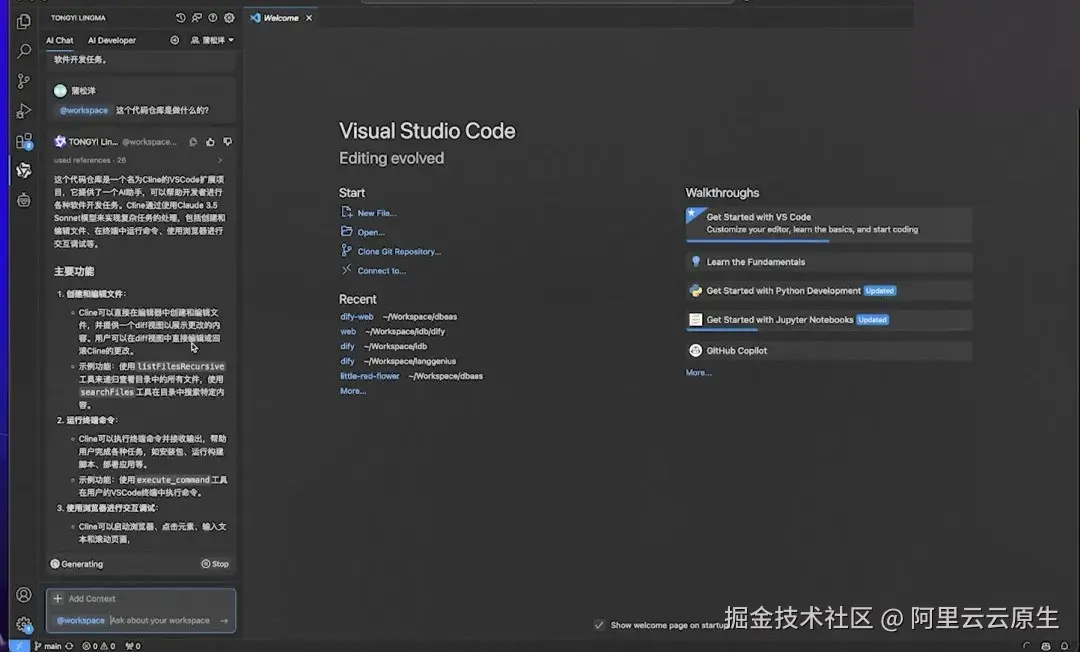The image size is (1080, 652).
Task: Open Tongyi Lingma settings gear
Action: point(229,18)
